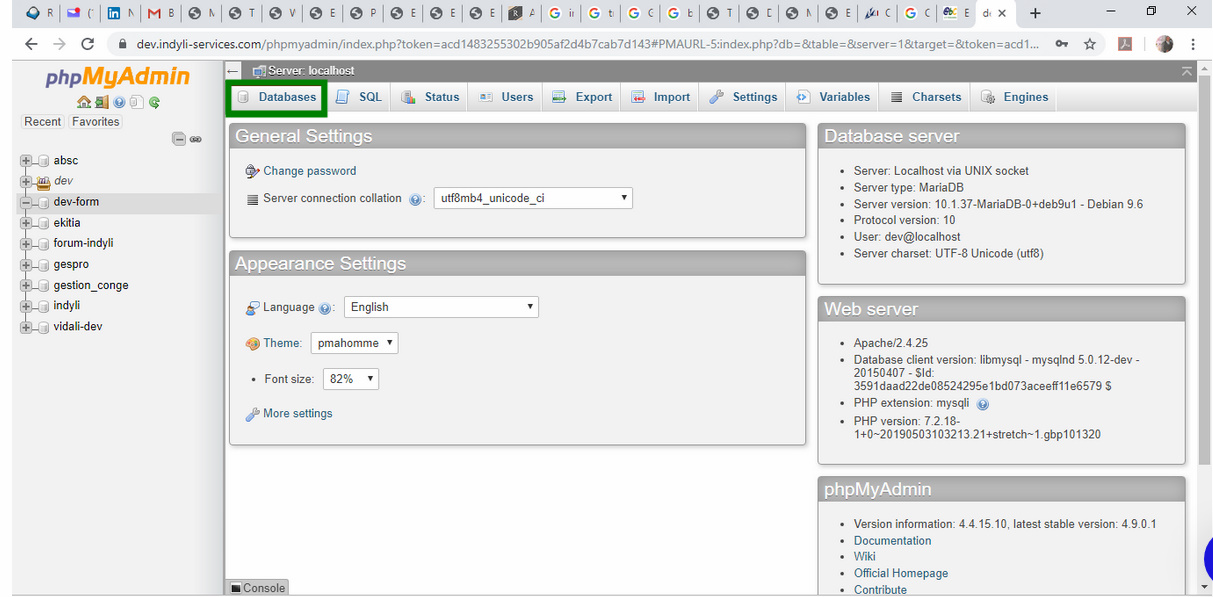The image size is (1213, 597).
Task: Open the Language dropdown showing English
Action: [x=441, y=307]
